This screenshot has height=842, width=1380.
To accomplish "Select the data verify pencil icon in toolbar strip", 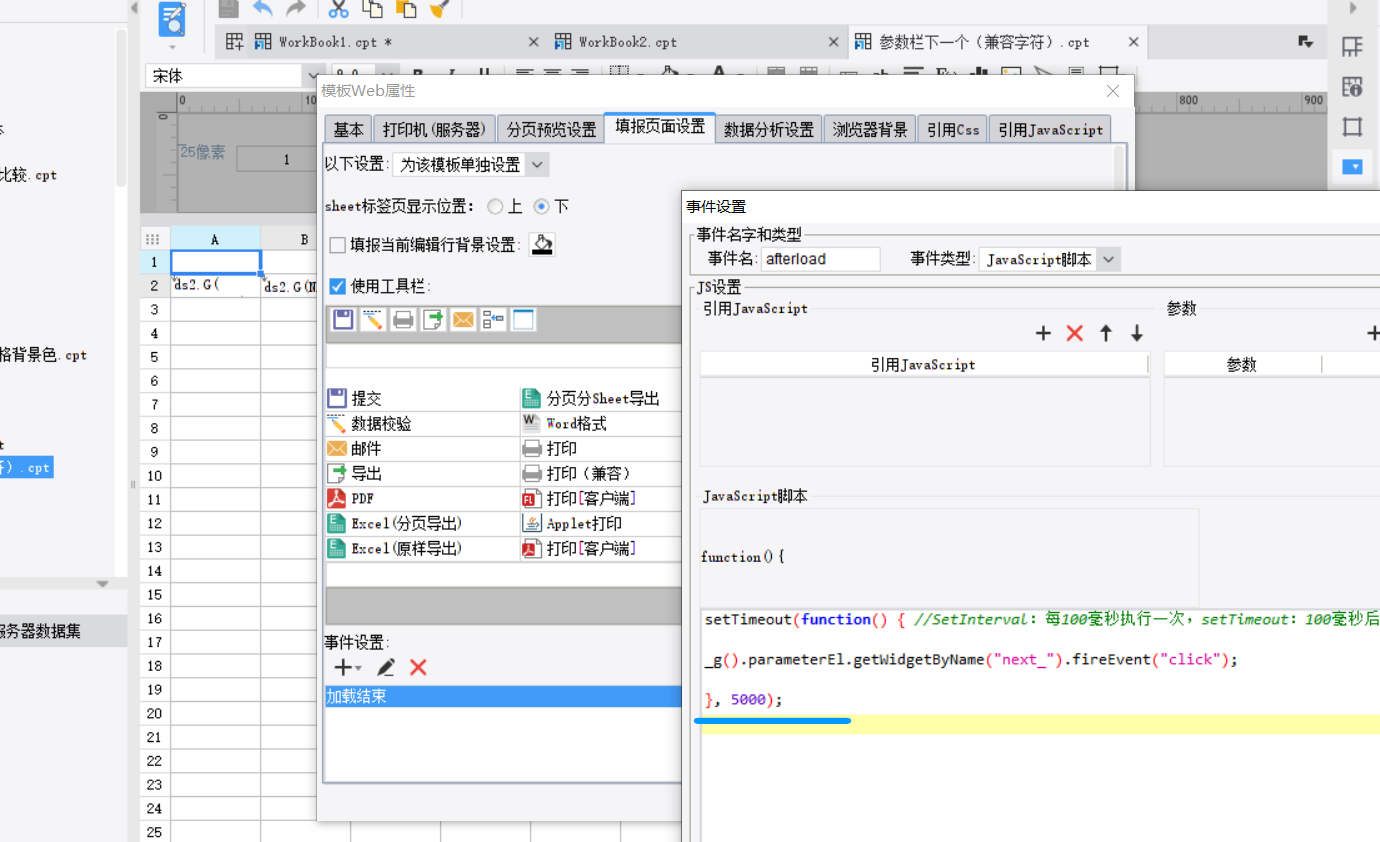I will click(373, 320).
